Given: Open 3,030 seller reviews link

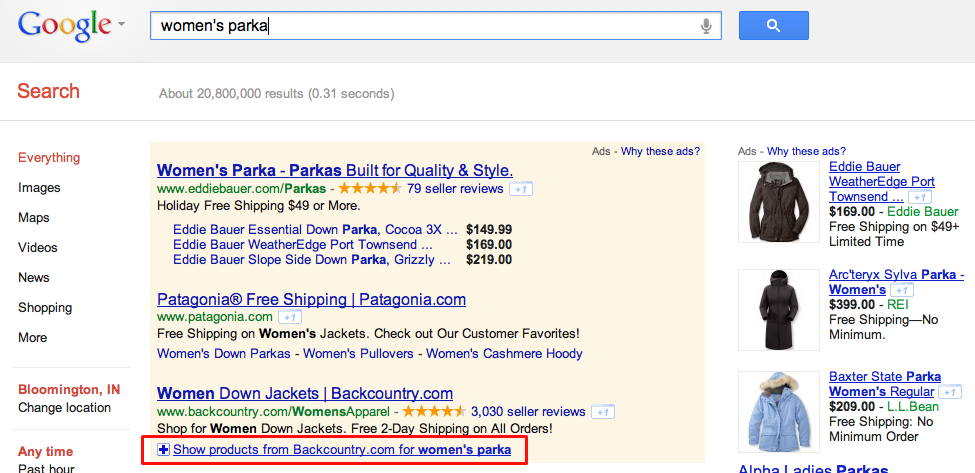Looking at the screenshot, I should pos(528,411).
